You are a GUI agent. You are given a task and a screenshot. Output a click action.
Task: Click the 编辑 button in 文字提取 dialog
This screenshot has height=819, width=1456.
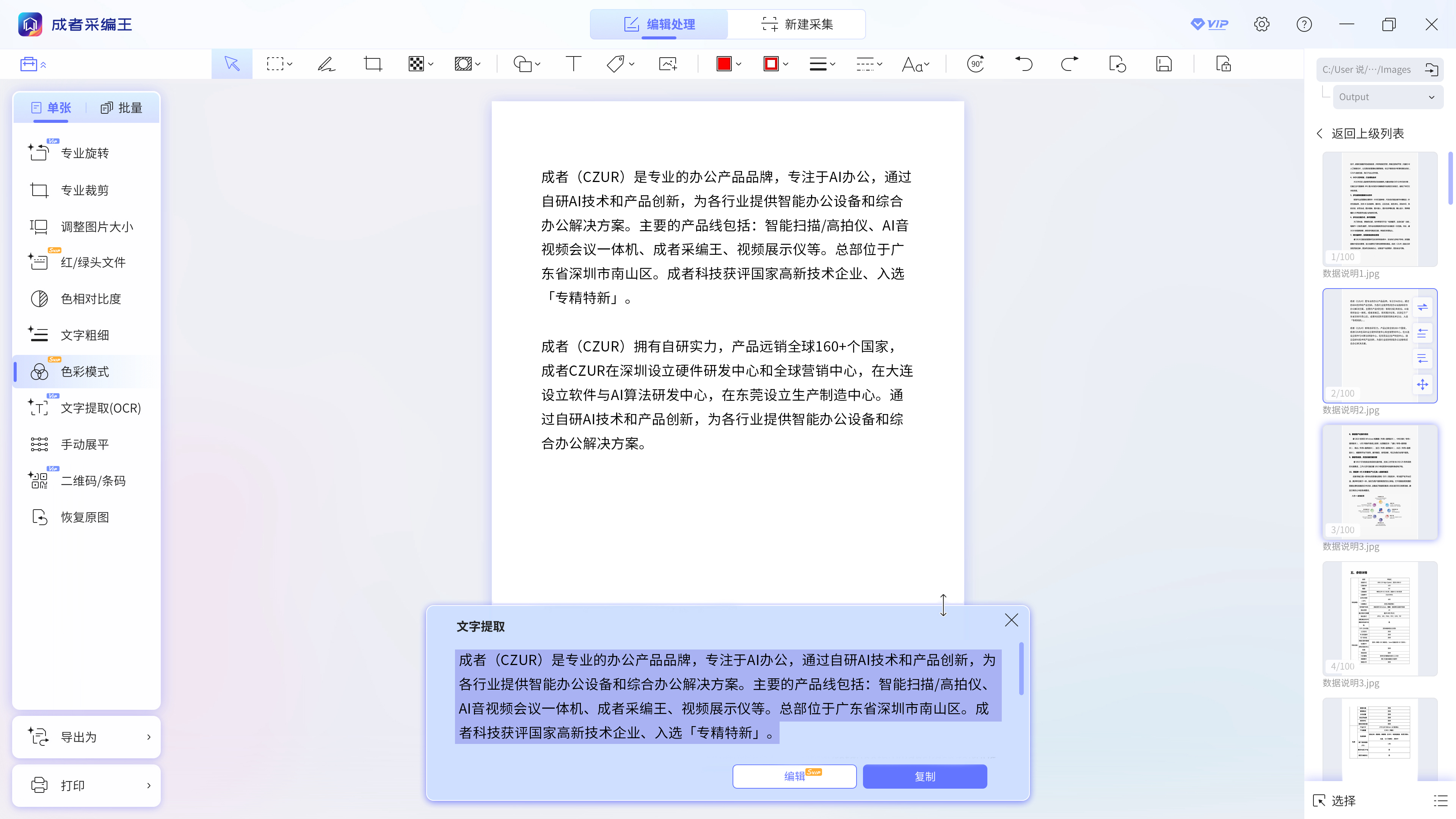794,776
